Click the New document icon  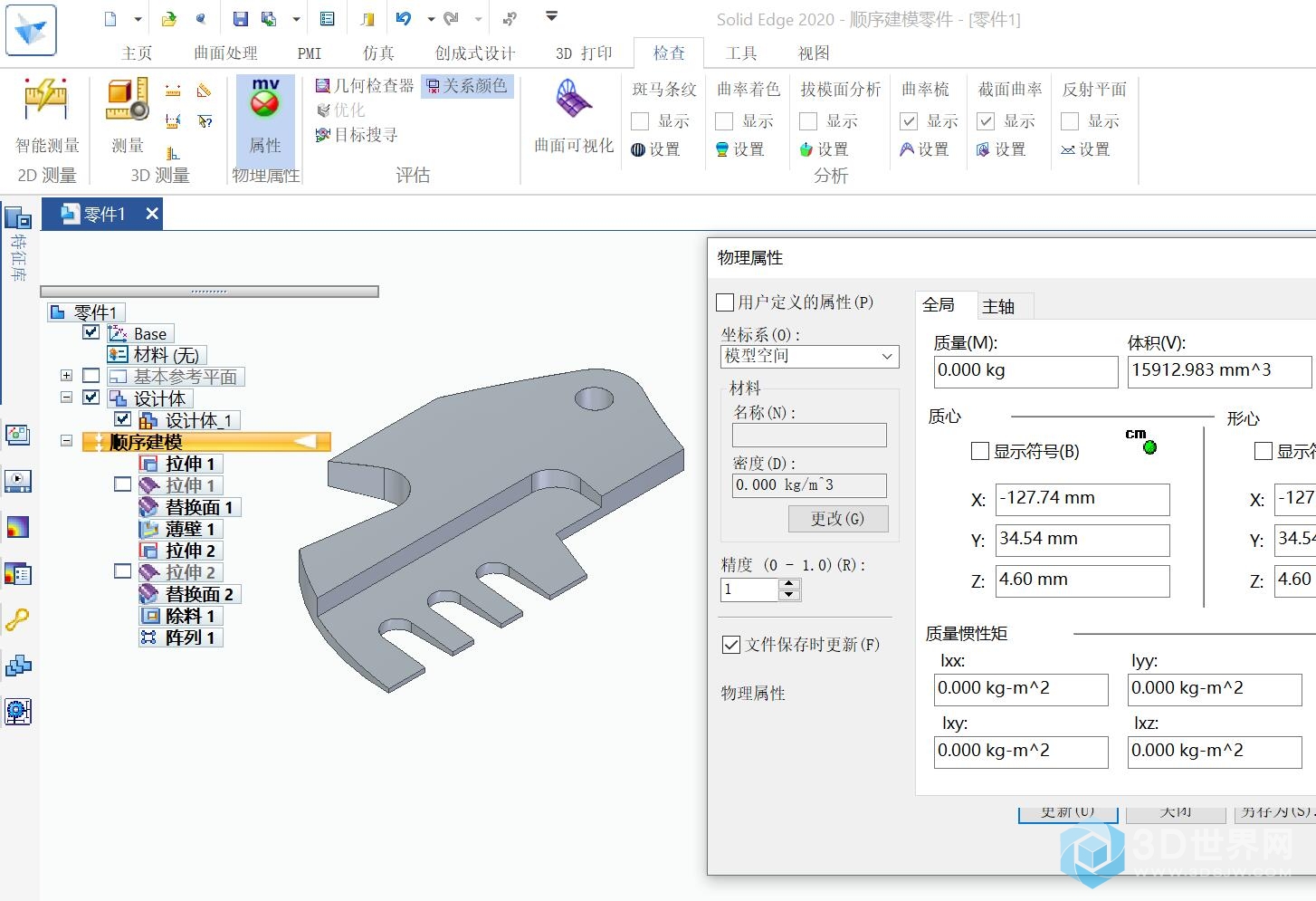110,18
